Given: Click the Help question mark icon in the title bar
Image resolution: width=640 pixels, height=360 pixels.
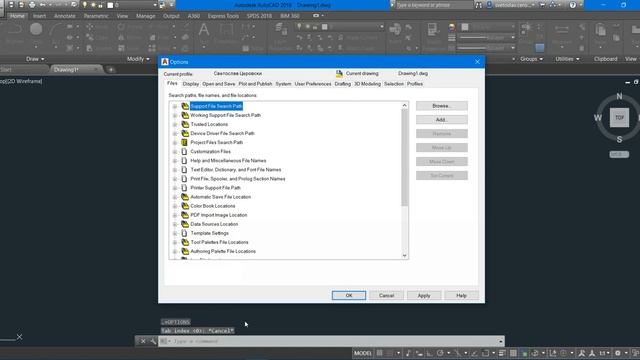Looking at the screenshot, I should 573,5.
